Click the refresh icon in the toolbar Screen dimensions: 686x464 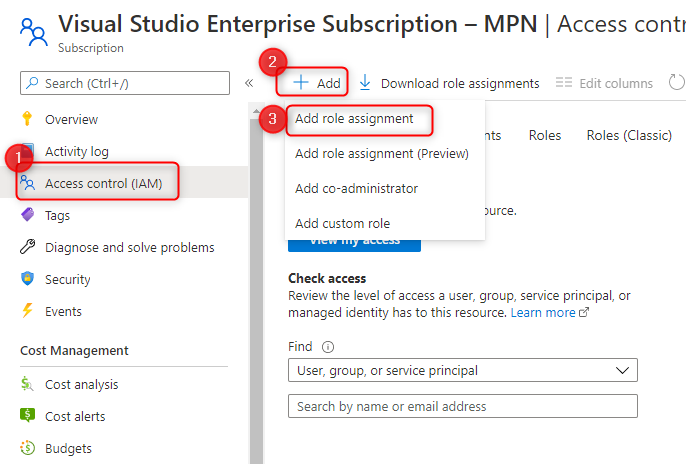coord(676,82)
